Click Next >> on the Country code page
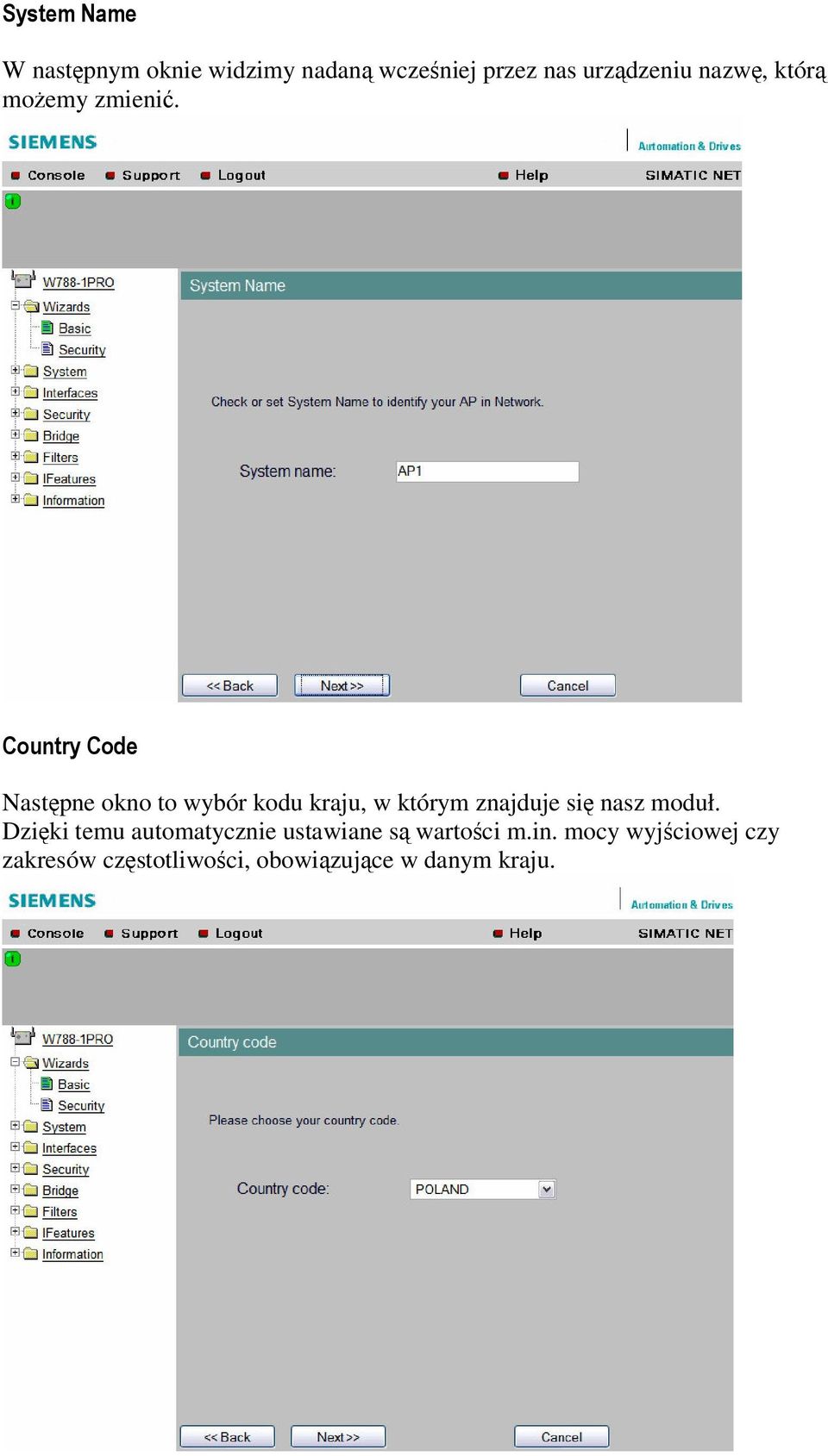Viewport: 828px width, 1456px height. pyautogui.click(x=338, y=1437)
